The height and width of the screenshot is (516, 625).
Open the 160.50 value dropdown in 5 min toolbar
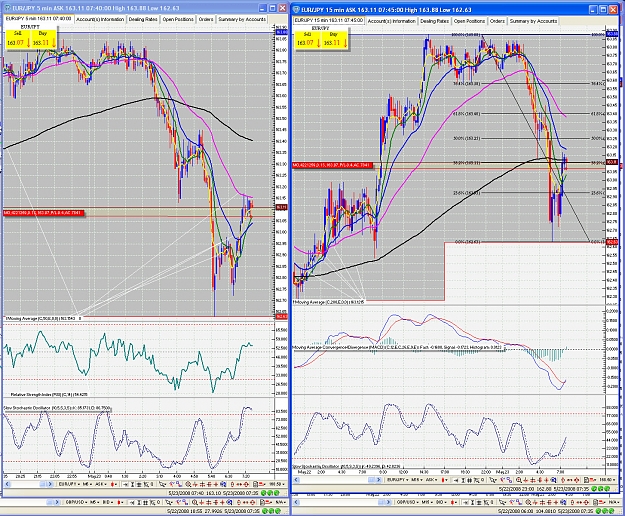(278, 484)
